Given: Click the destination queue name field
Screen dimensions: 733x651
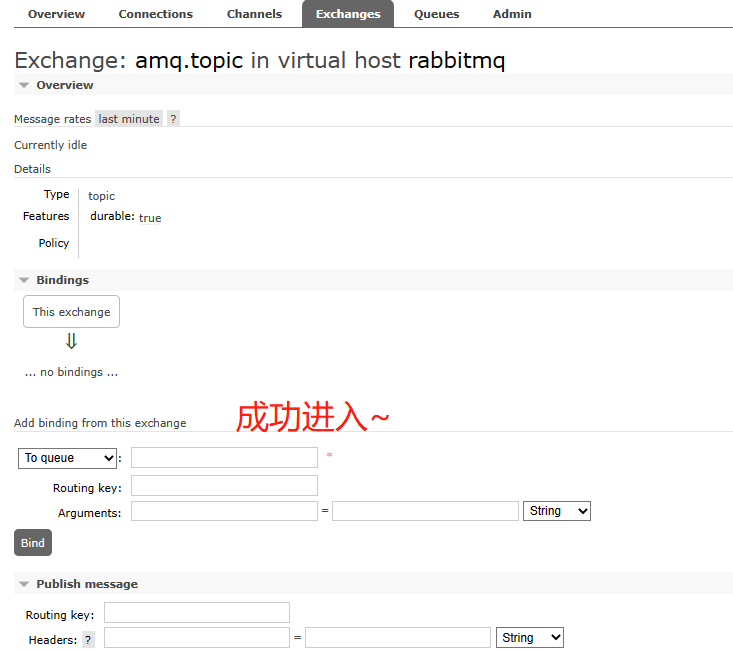Looking at the screenshot, I should point(224,458).
